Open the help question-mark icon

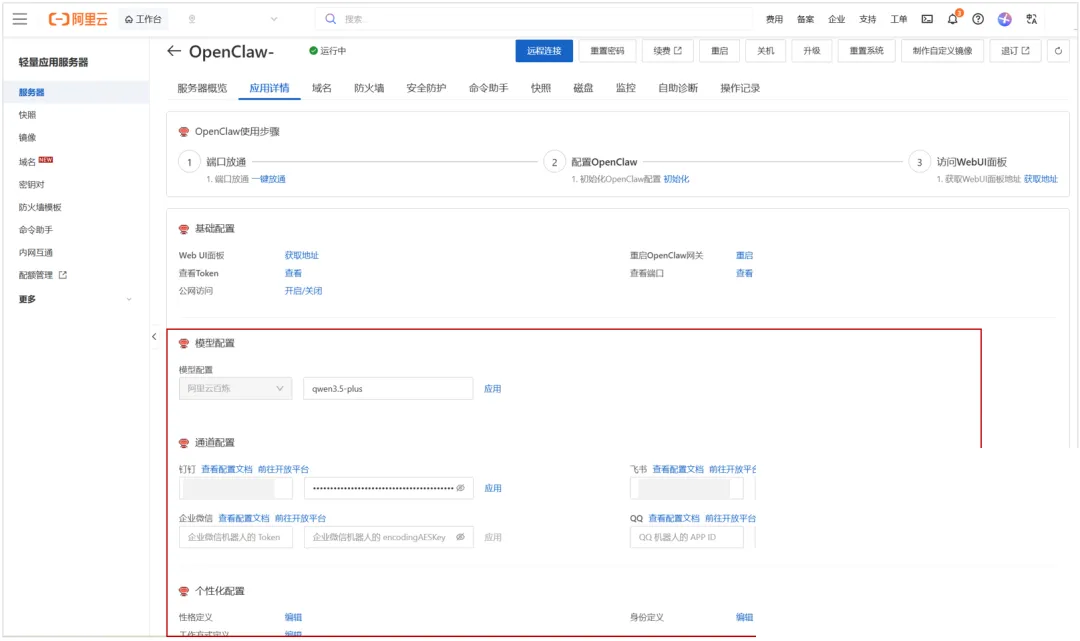[x=978, y=19]
